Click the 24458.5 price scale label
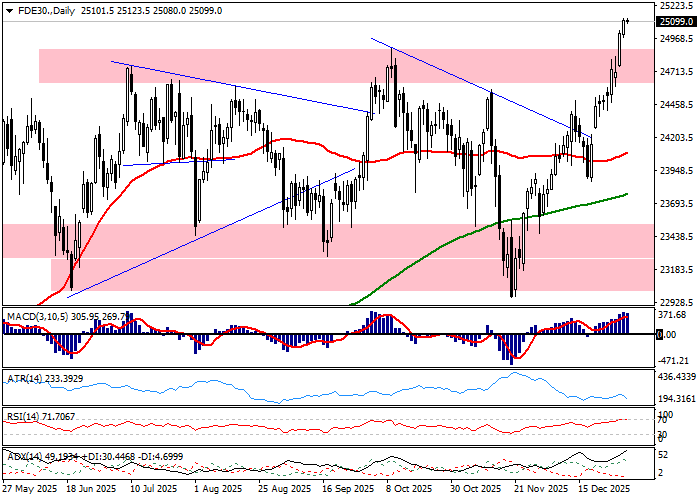 click(677, 105)
